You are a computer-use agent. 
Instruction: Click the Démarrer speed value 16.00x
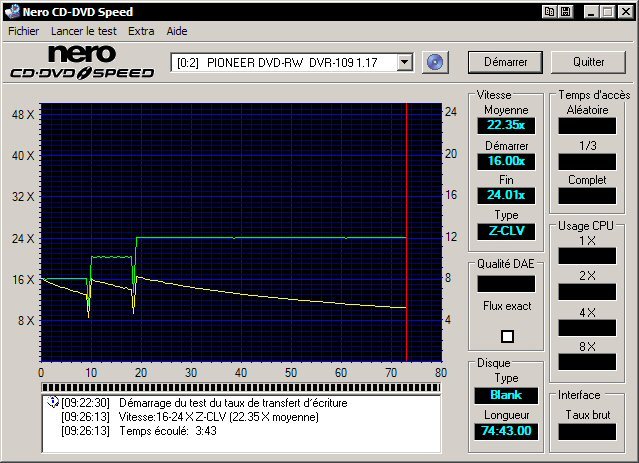[x=506, y=161]
